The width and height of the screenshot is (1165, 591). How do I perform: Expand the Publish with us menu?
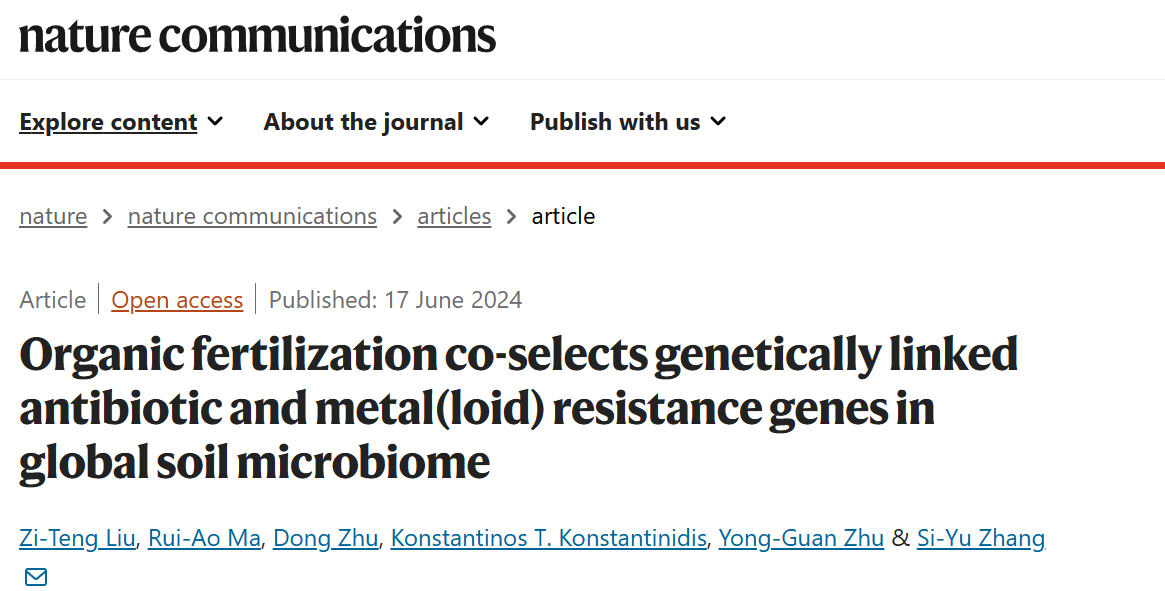pos(615,122)
